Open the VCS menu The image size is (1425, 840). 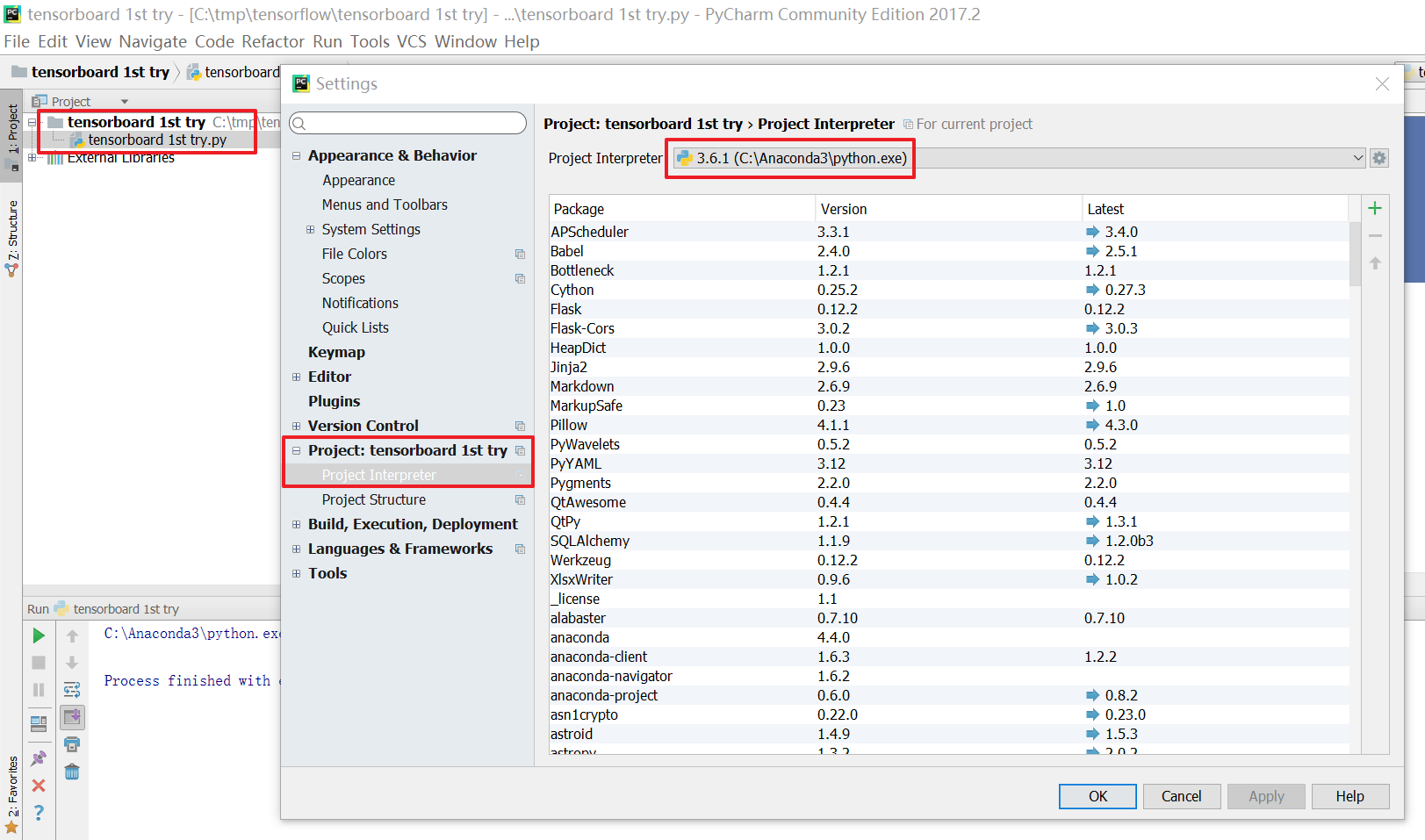pos(412,41)
